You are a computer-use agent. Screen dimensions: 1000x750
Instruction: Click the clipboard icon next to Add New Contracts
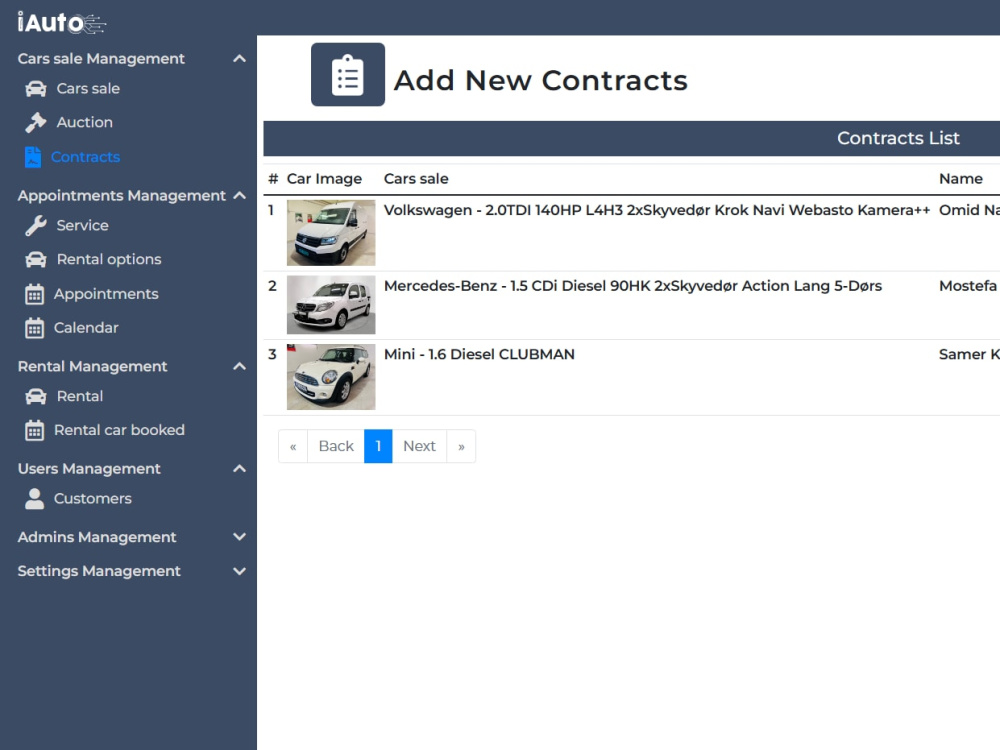pos(348,75)
